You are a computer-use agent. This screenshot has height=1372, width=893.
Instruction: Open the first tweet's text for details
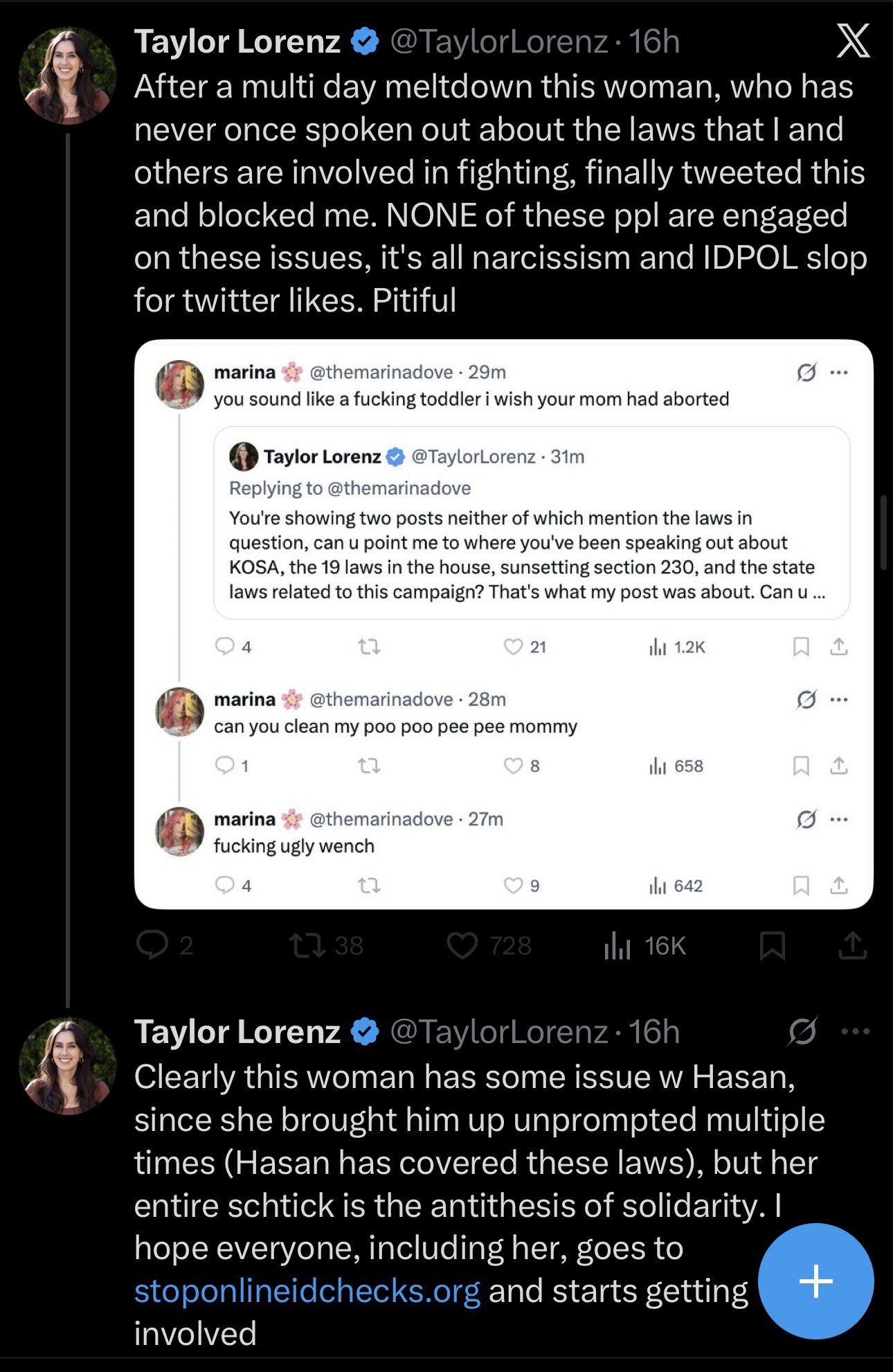pos(498,193)
